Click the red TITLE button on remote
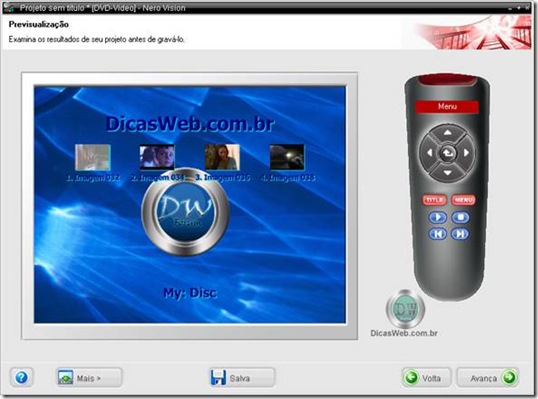 434,200
